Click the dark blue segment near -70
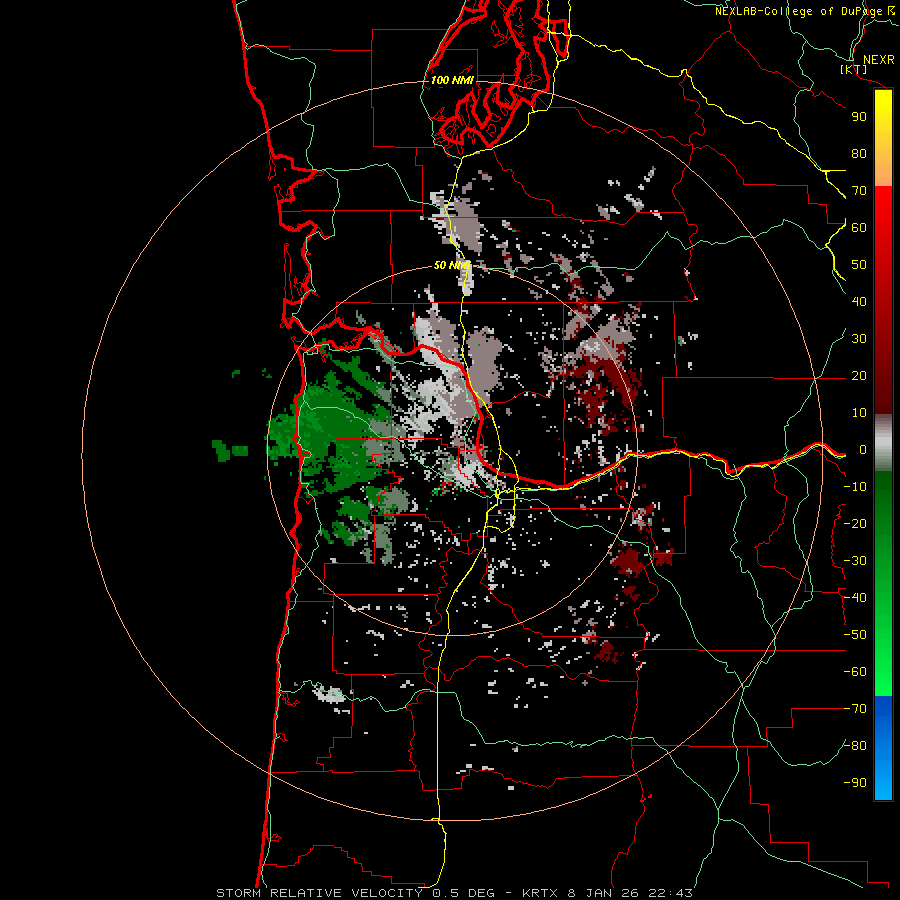 click(883, 709)
